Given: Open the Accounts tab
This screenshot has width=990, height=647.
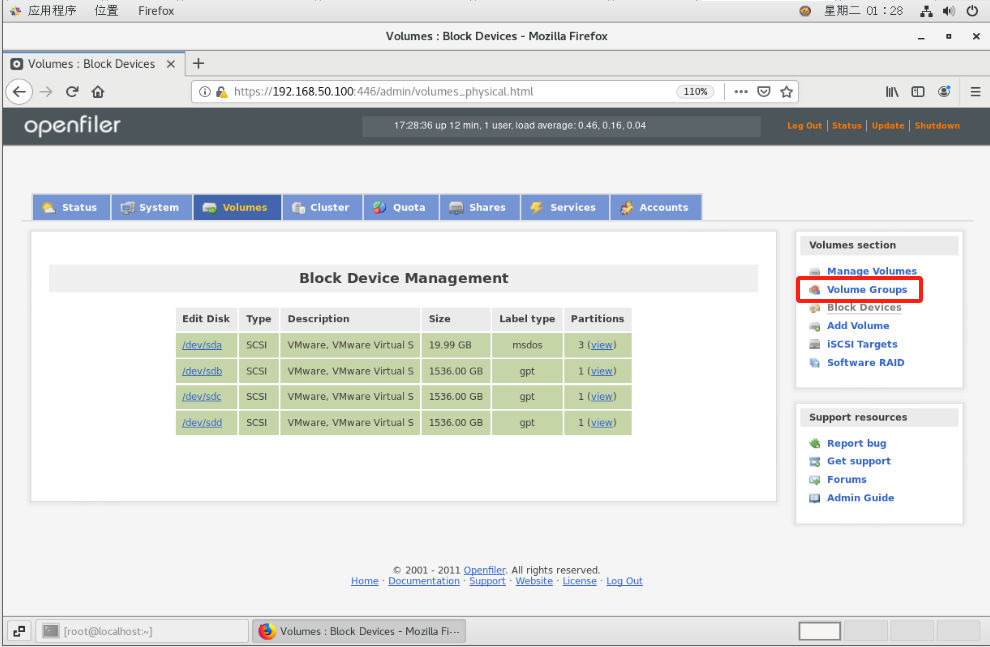Looking at the screenshot, I should point(655,207).
